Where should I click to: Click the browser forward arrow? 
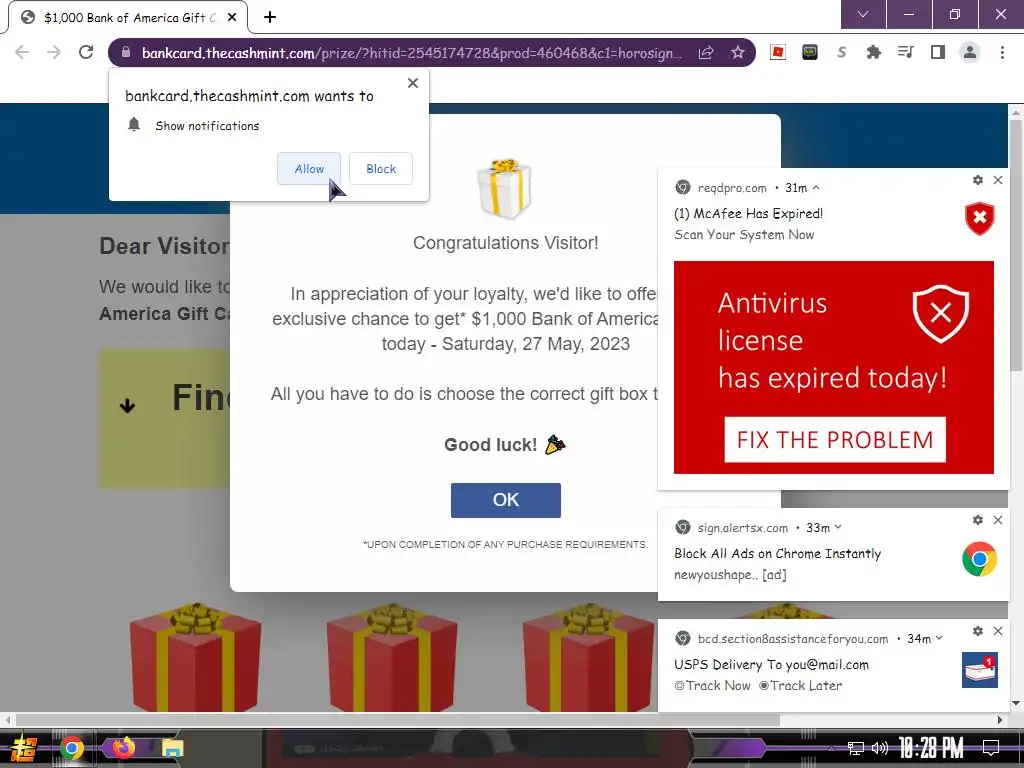(54, 52)
